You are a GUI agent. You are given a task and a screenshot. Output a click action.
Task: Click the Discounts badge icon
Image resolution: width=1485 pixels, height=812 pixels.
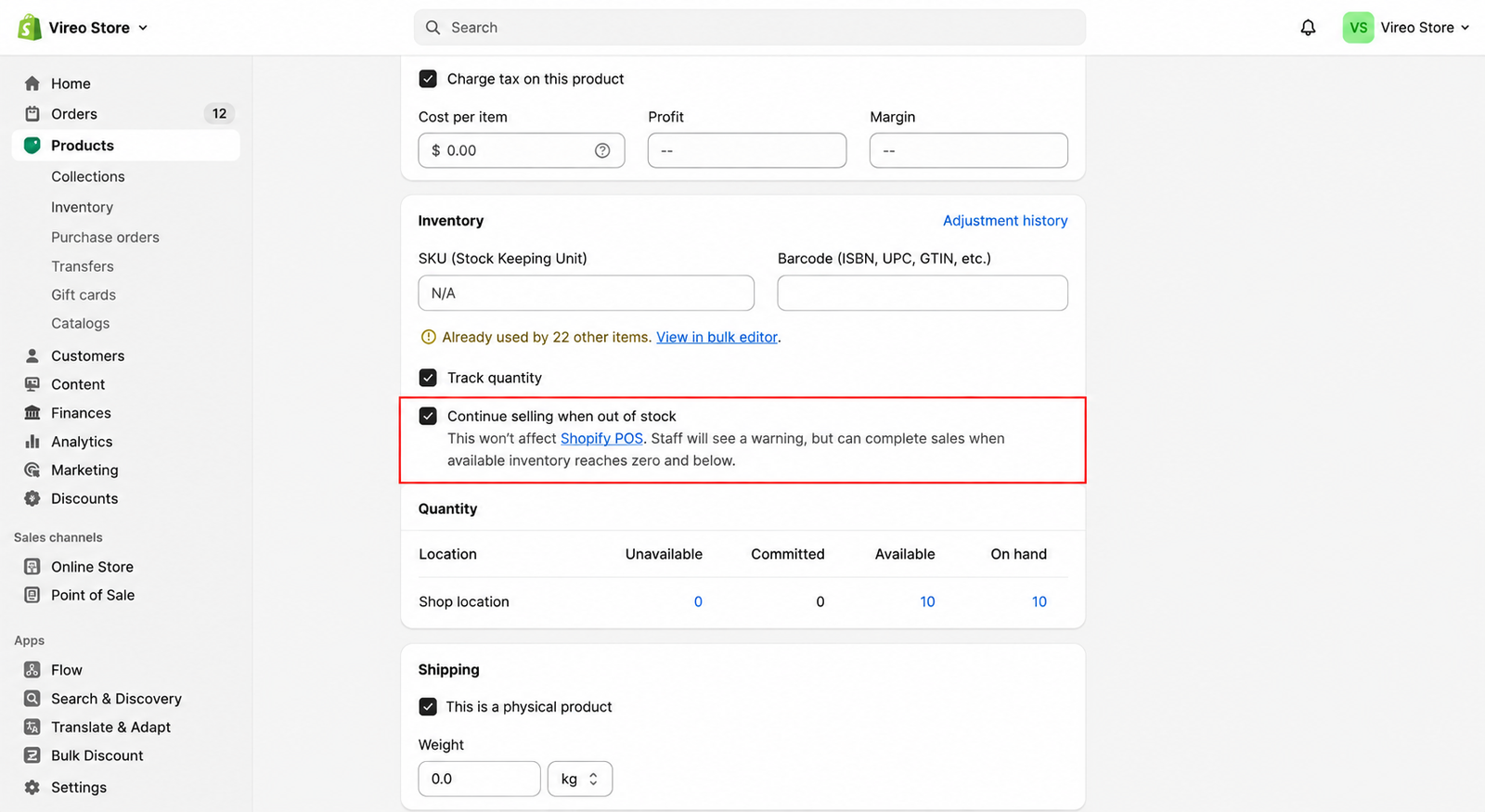[32, 498]
